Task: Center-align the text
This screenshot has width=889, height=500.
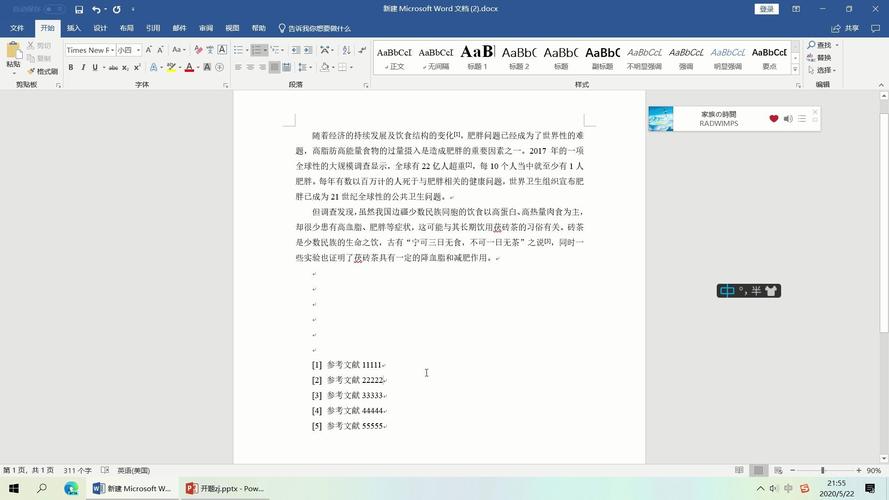Action: (x=250, y=67)
